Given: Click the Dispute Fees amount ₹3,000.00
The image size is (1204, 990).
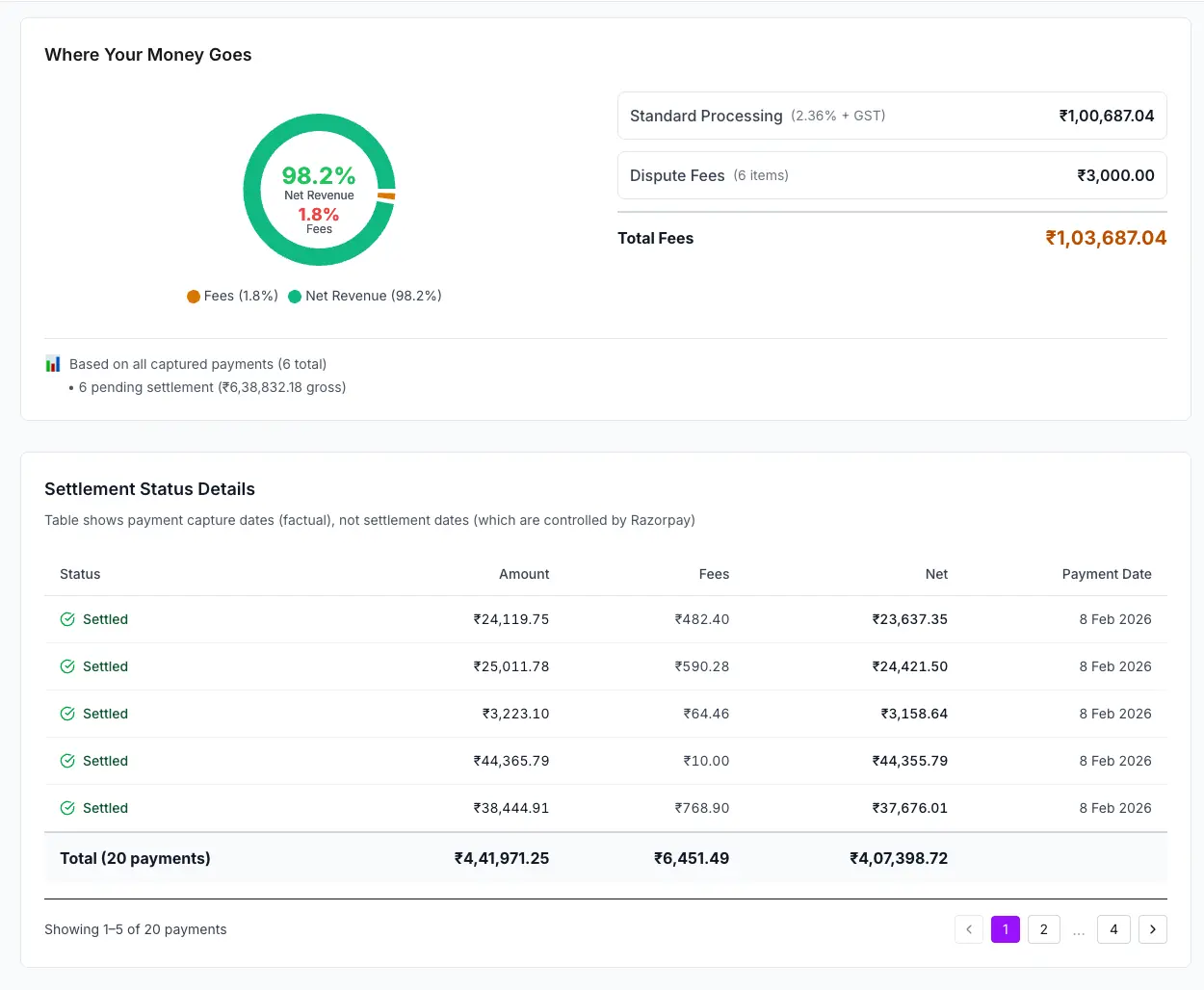Looking at the screenshot, I should click(x=1115, y=175).
